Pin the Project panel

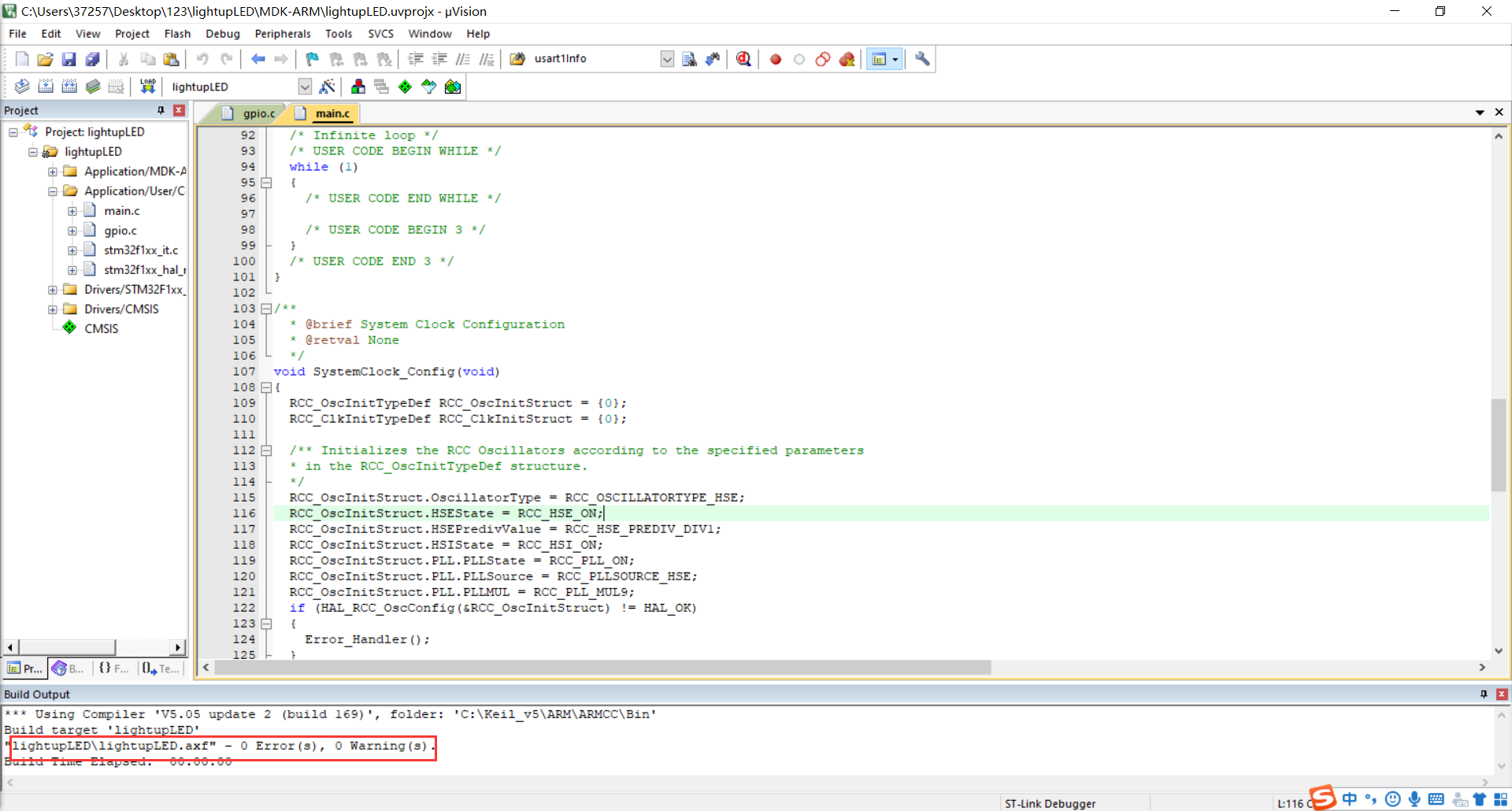[161, 110]
